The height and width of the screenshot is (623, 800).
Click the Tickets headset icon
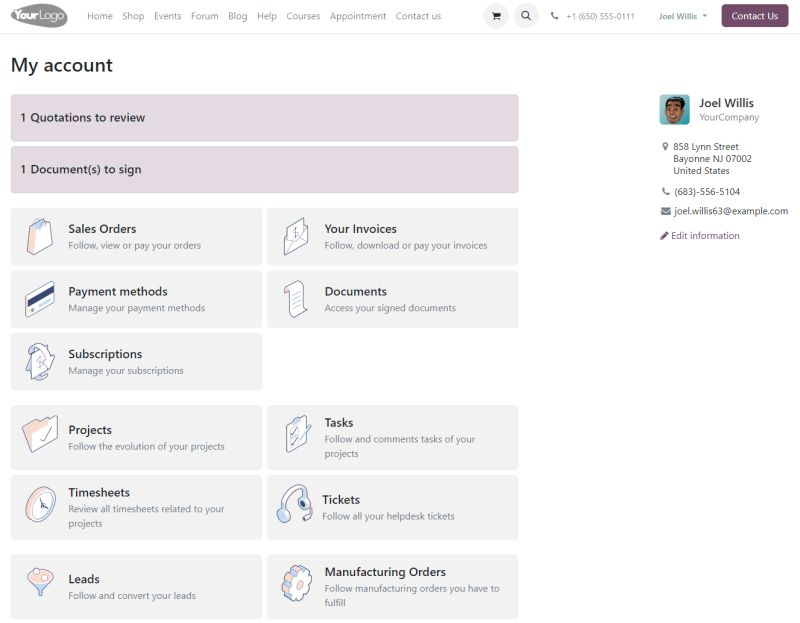pyautogui.click(x=295, y=504)
